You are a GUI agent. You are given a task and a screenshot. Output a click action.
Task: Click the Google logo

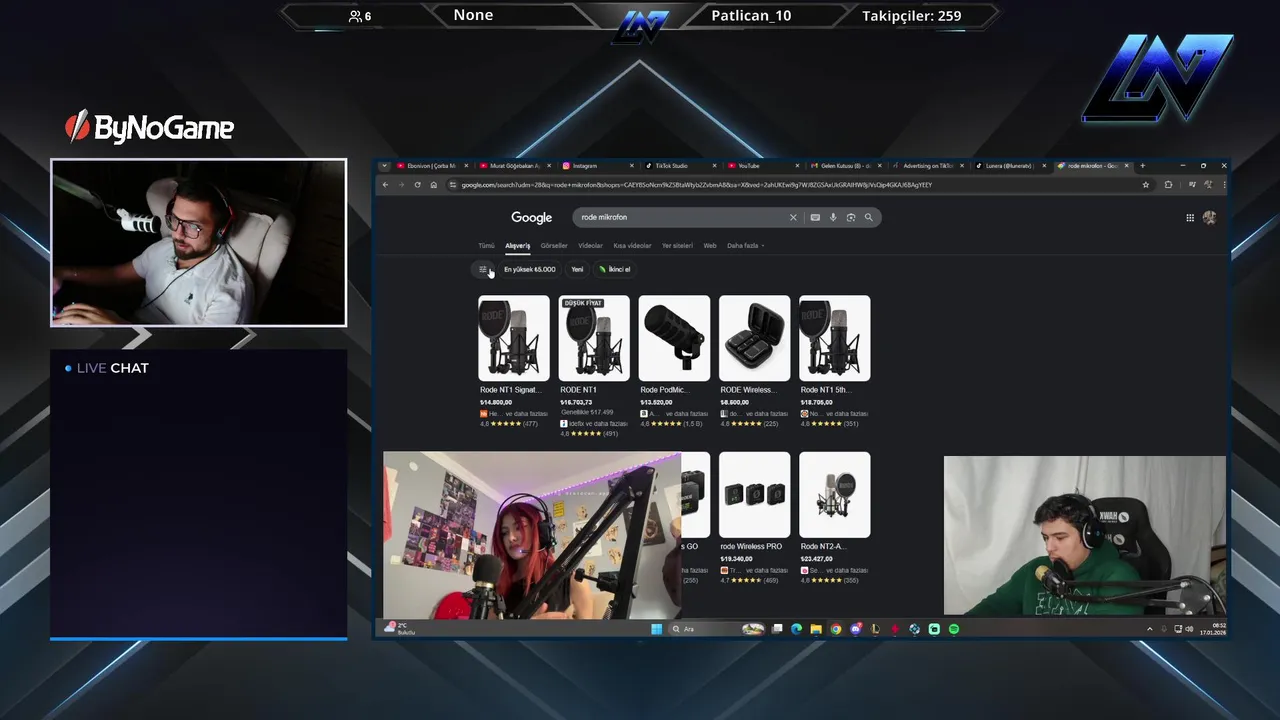pos(531,217)
